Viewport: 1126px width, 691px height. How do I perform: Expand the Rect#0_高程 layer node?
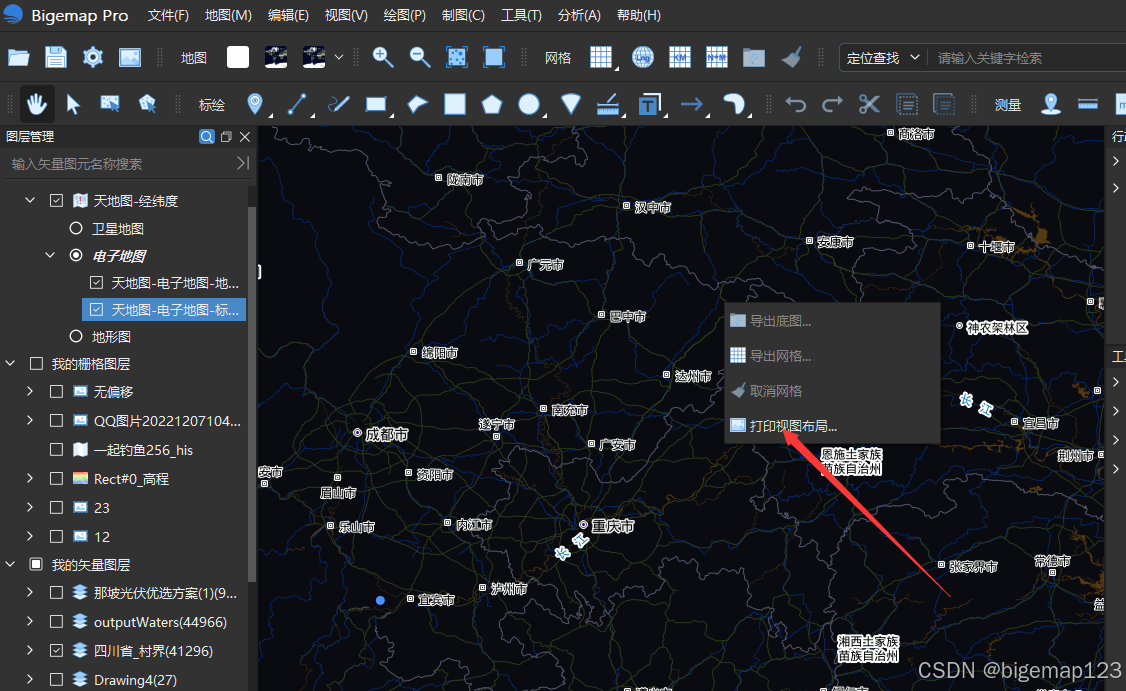click(30, 478)
